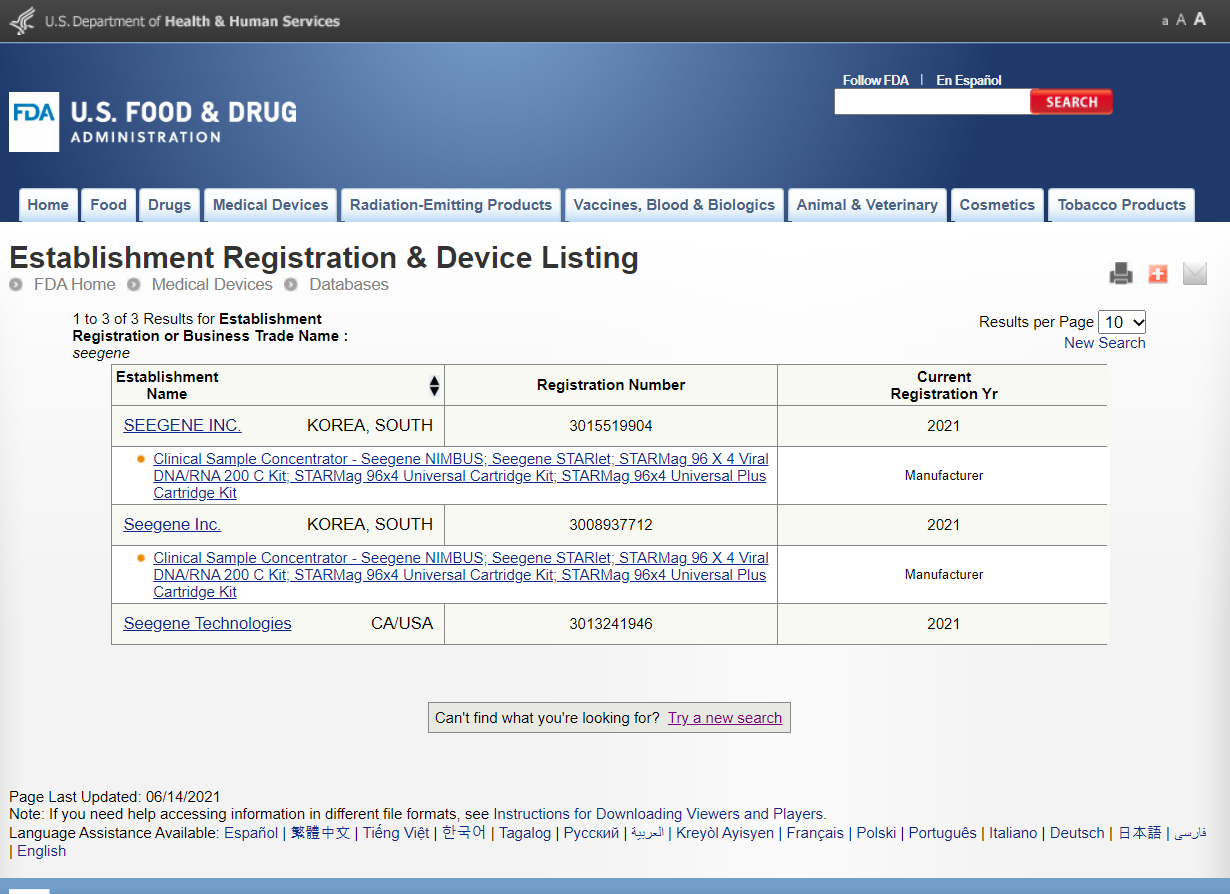Select English language link
This screenshot has height=894, width=1230.
coord(41,851)
